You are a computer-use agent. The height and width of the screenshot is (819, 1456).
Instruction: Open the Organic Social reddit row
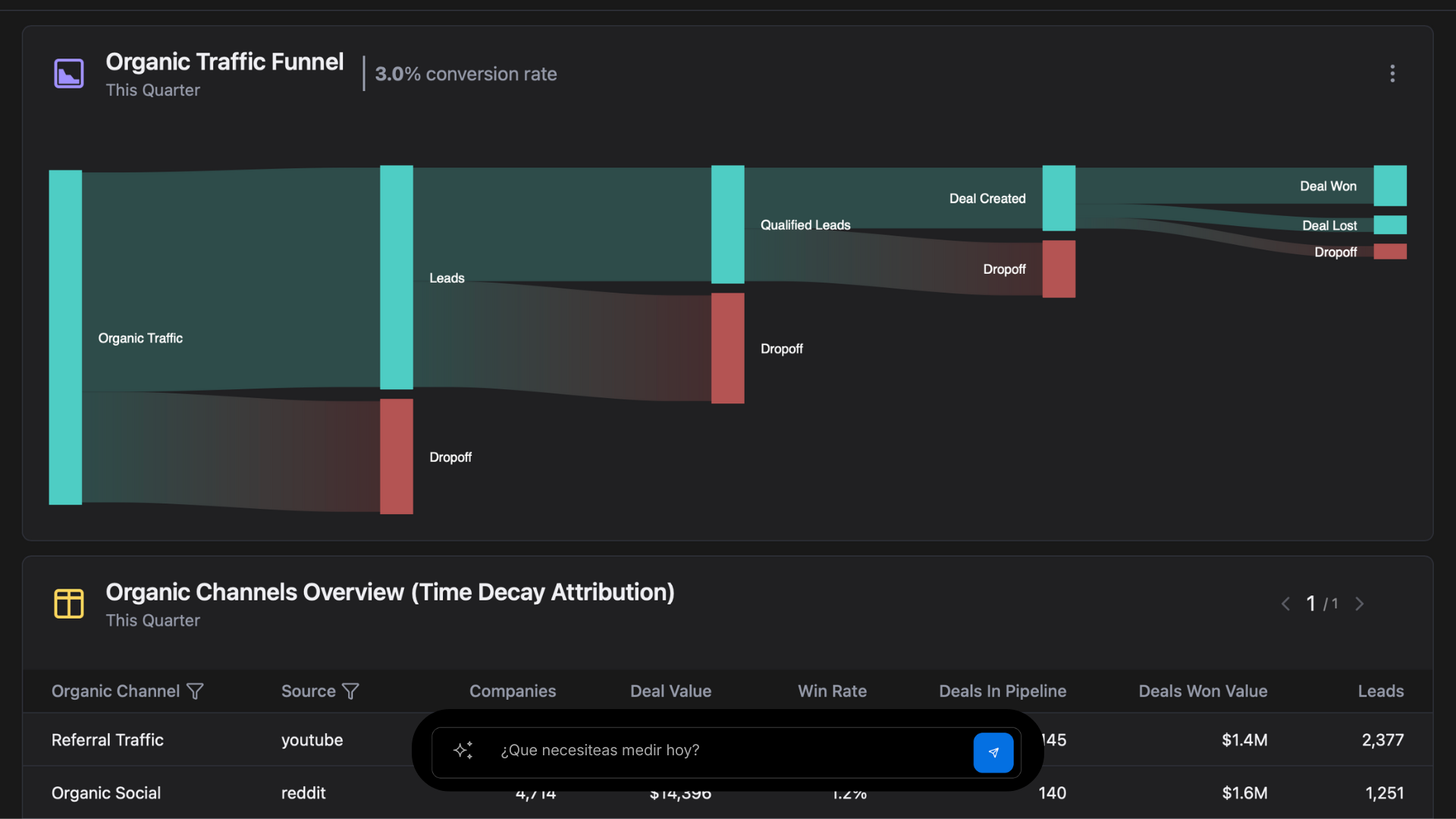pos(106,793)
